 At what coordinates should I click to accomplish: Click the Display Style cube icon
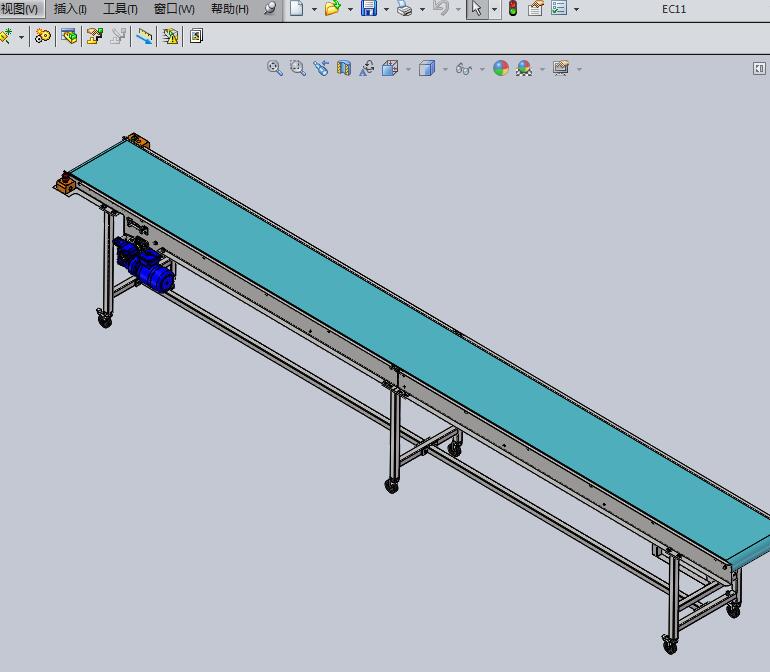427,68
